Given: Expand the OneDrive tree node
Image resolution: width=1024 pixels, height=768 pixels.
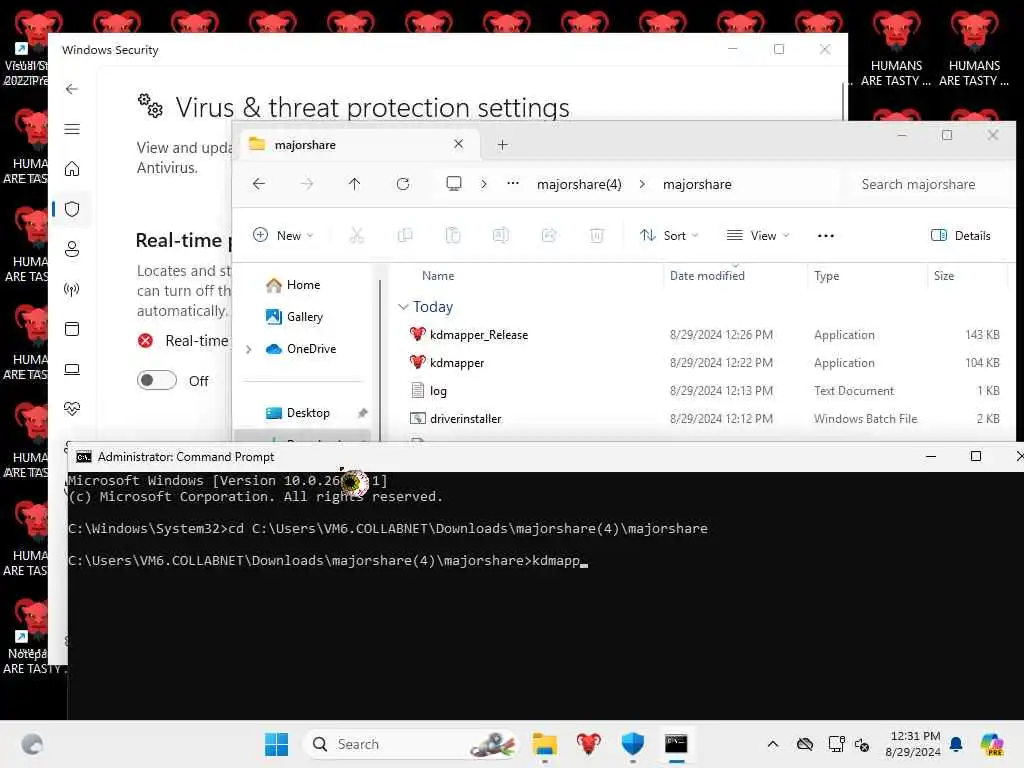Looking at the screenshot, I should click(x=248, y=349).
